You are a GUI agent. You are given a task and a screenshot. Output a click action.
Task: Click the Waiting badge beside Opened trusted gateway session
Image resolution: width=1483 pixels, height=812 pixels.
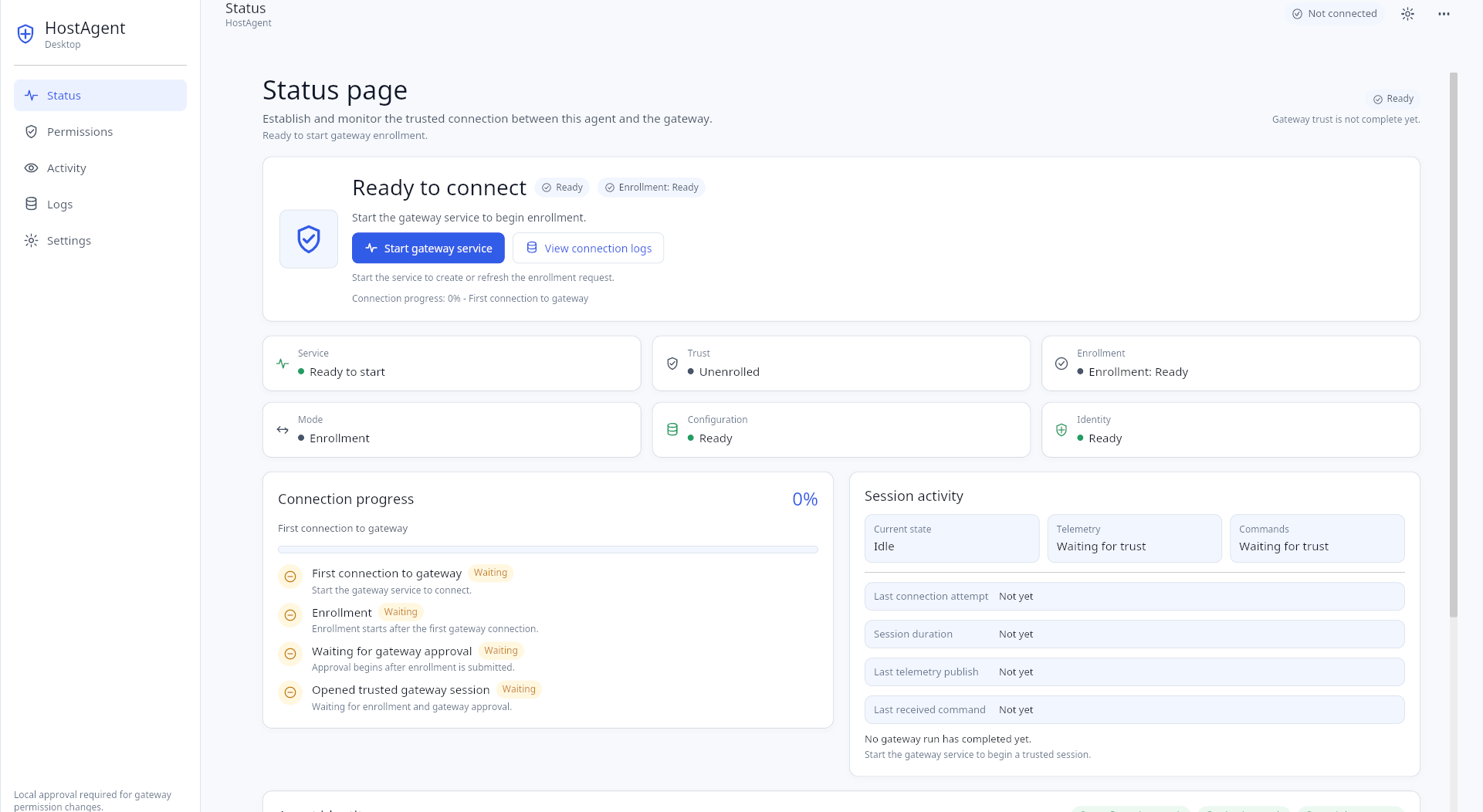(519, 689)
